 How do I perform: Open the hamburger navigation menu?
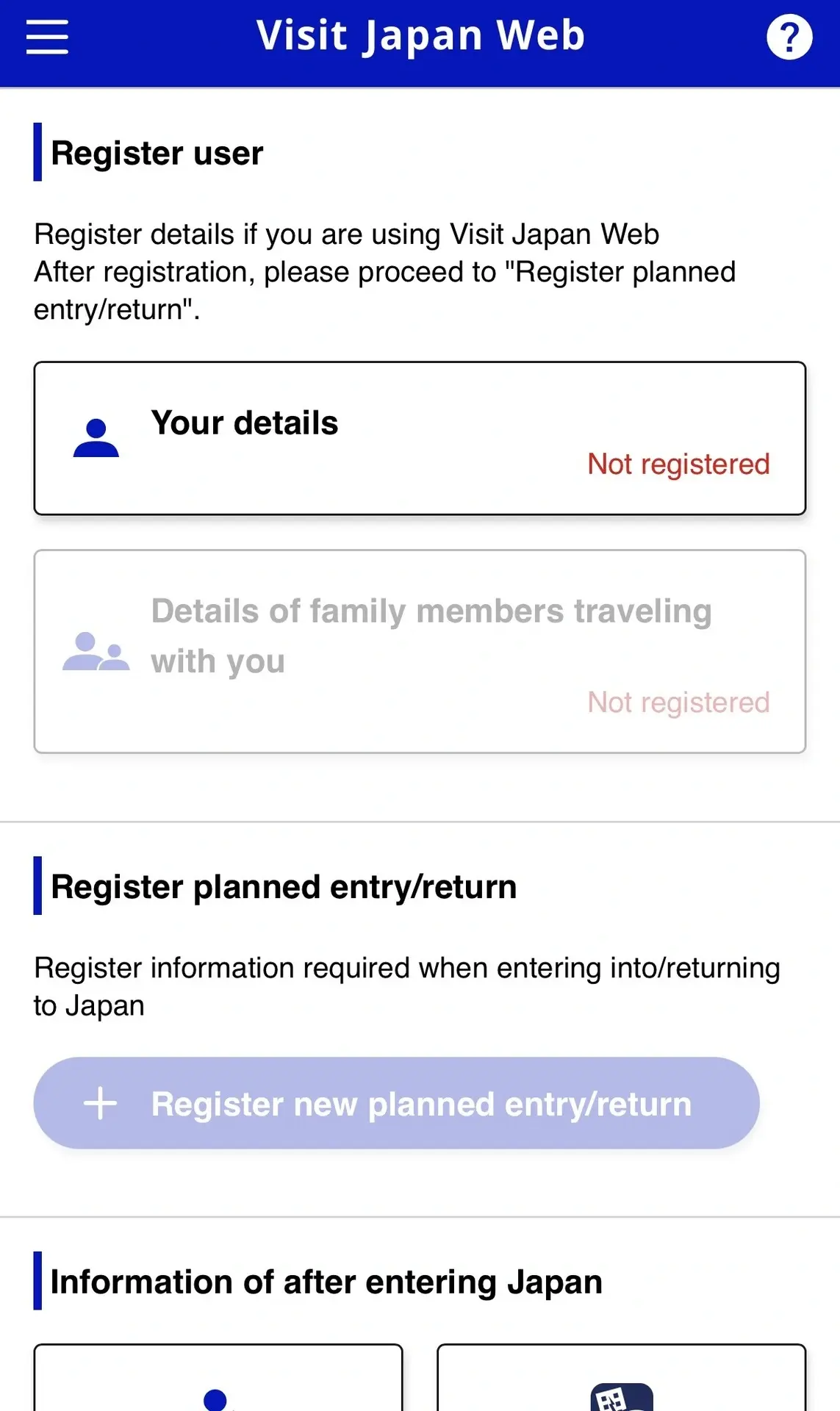click(47, 37)
